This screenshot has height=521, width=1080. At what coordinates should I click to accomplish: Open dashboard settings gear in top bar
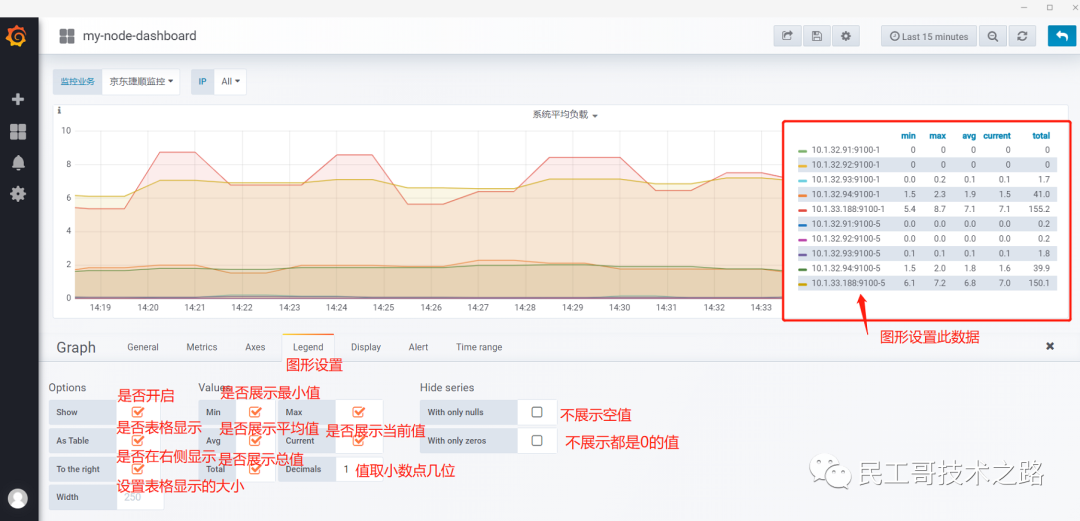[846, 36]
